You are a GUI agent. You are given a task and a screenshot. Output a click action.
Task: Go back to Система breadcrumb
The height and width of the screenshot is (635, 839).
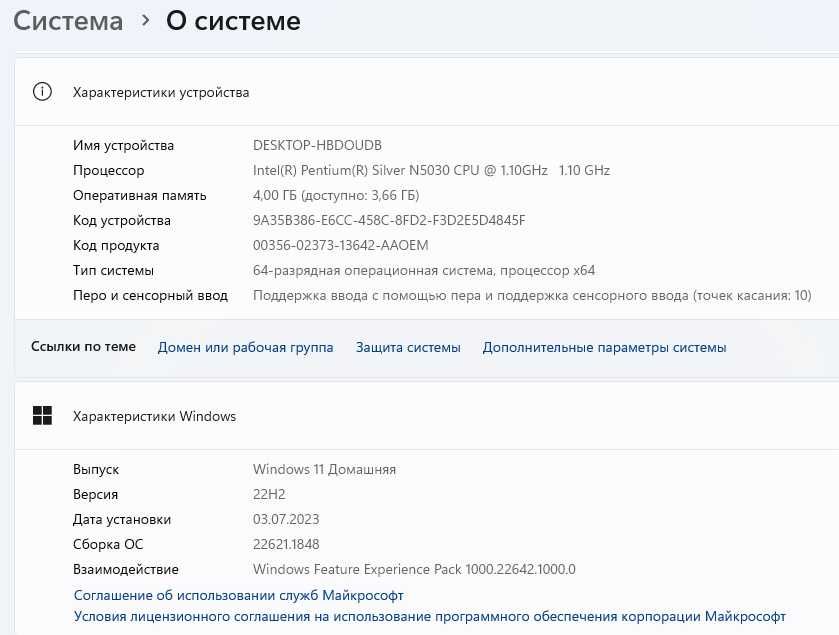tap(68, 21)
